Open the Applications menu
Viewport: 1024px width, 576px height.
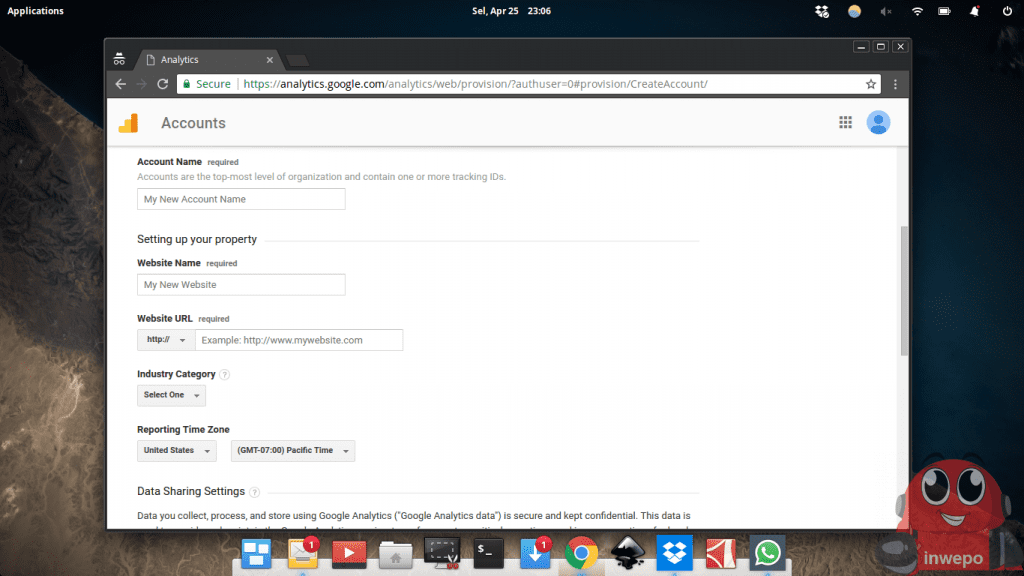[x=35, y=11]
